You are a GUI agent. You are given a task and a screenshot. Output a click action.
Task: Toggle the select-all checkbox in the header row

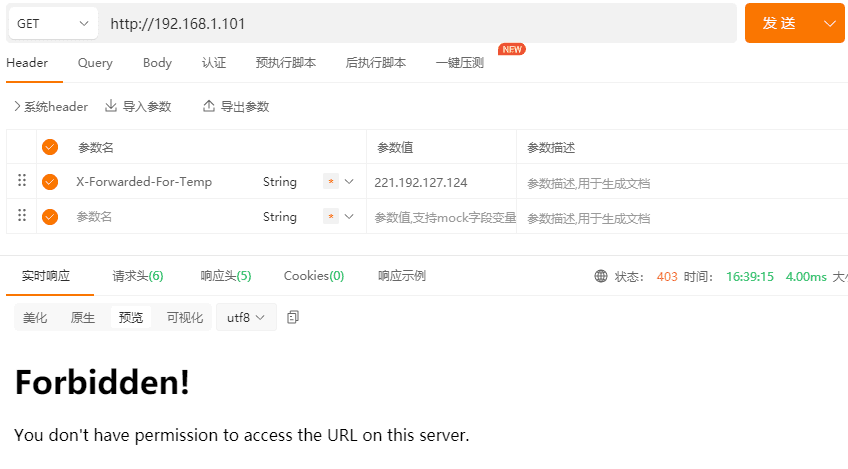(50, 147)
